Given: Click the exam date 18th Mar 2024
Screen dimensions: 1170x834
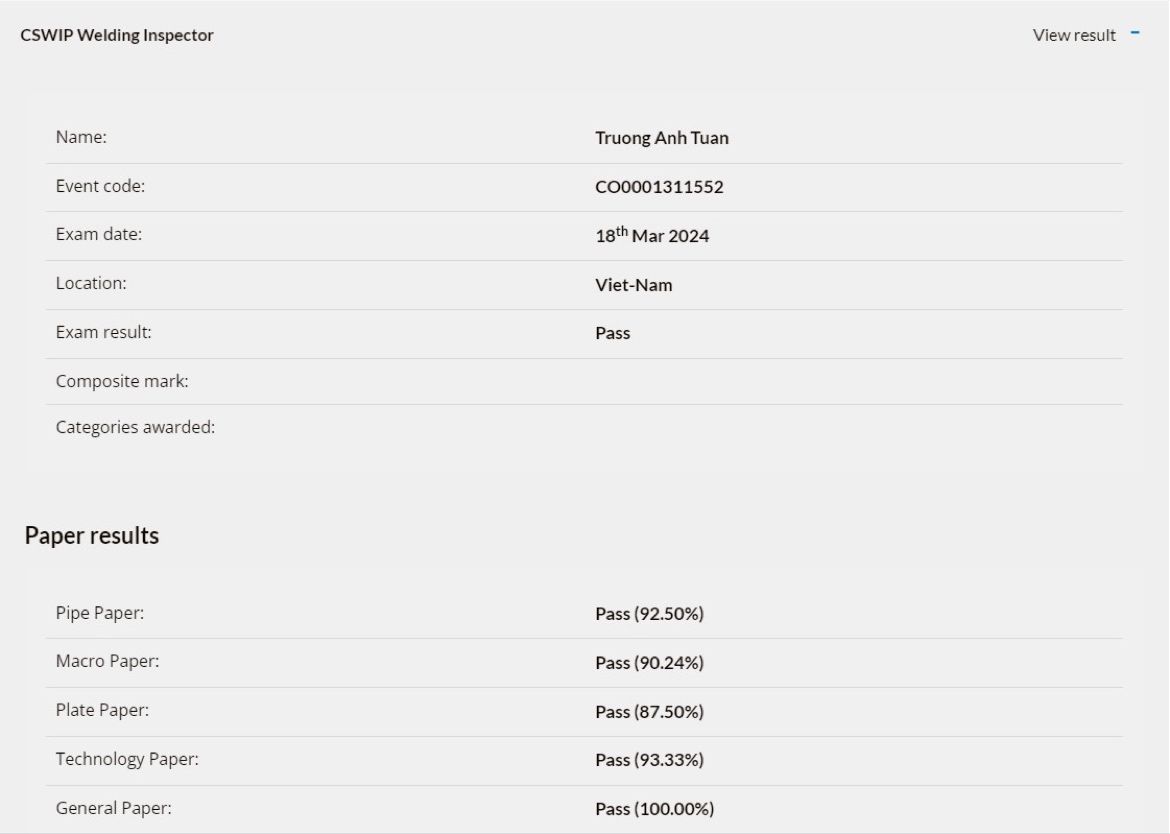Looking at the screenshot, I should 652,235.
